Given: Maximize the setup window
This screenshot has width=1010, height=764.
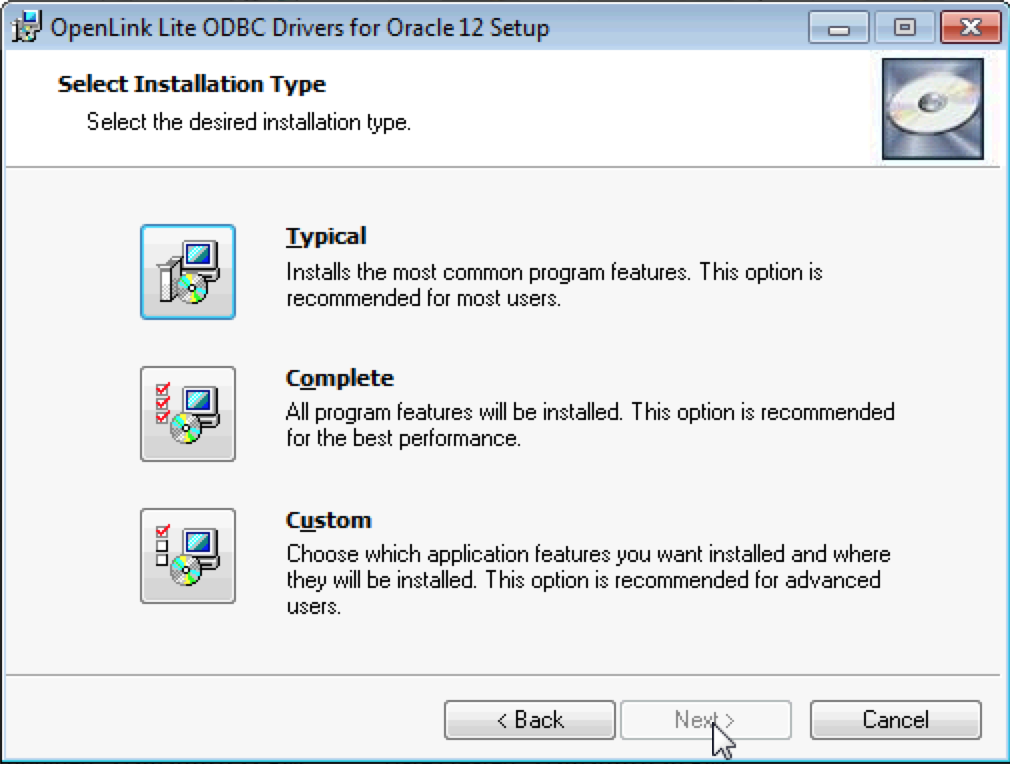Looking at the screenshot, I should (905, 28).
